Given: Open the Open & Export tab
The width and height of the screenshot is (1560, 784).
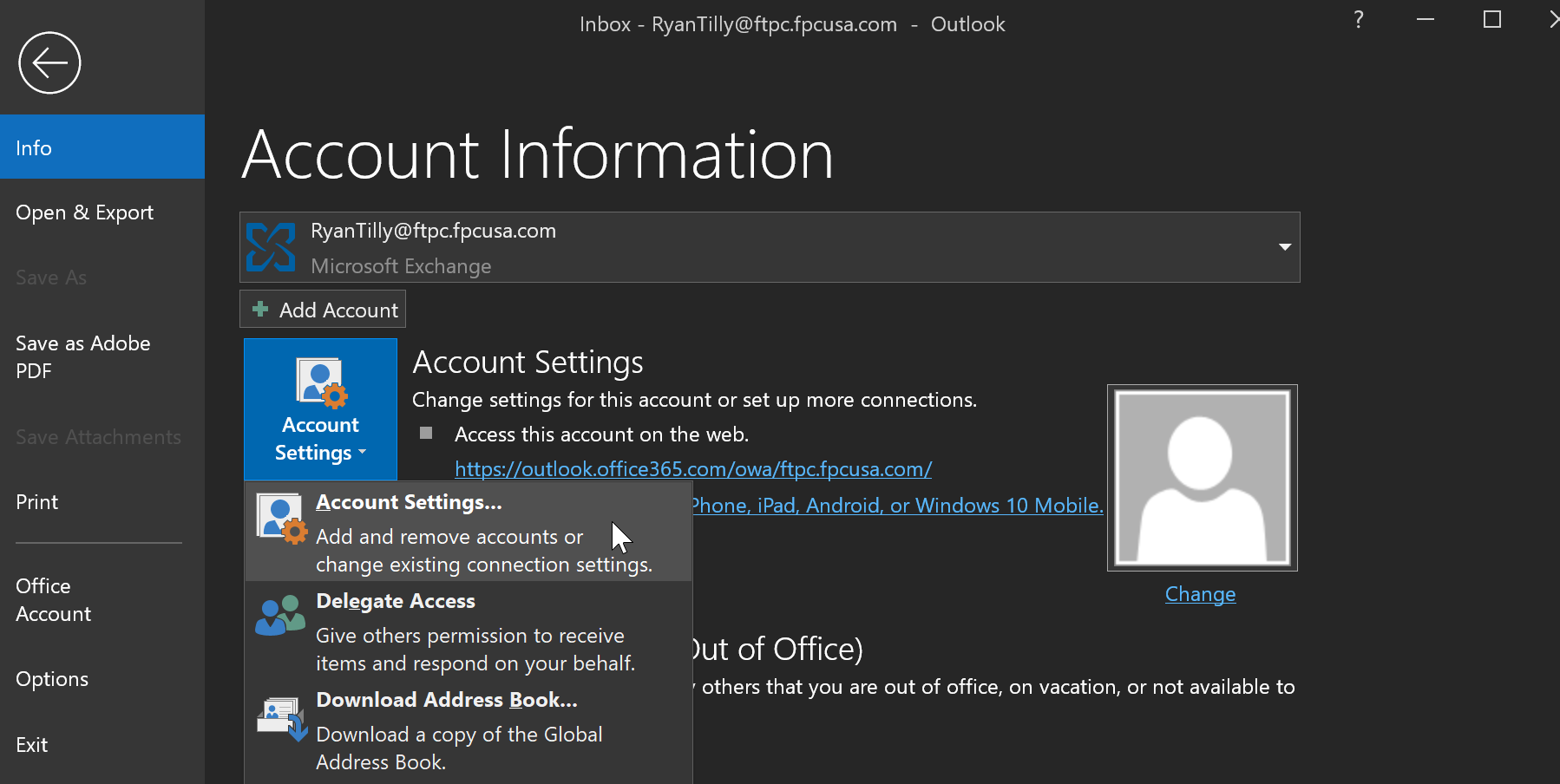Looking at the screenshot, I should pos(102,212).
